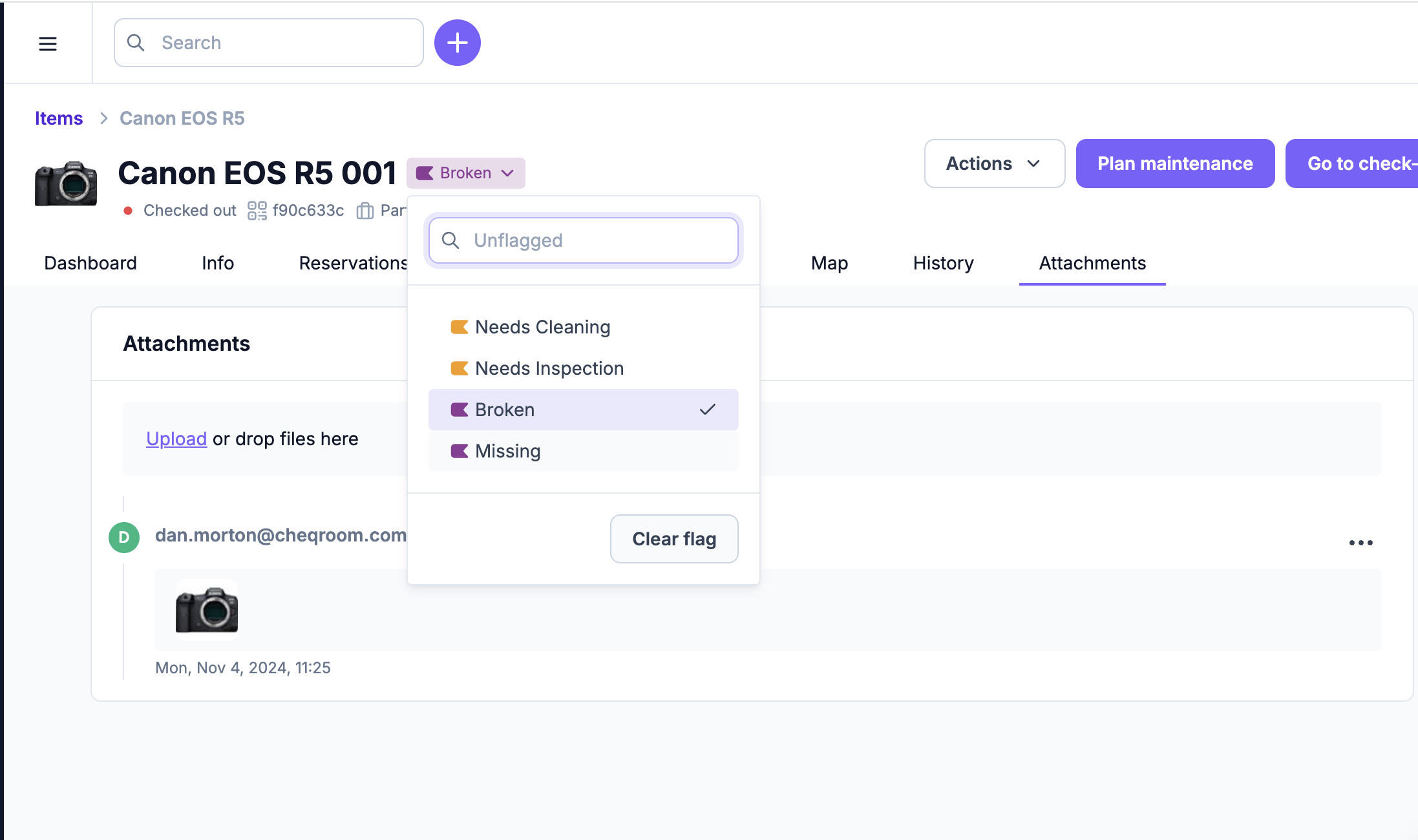
Task: Collapse the Broken flag dropdown
Action: tap(466, 173)
